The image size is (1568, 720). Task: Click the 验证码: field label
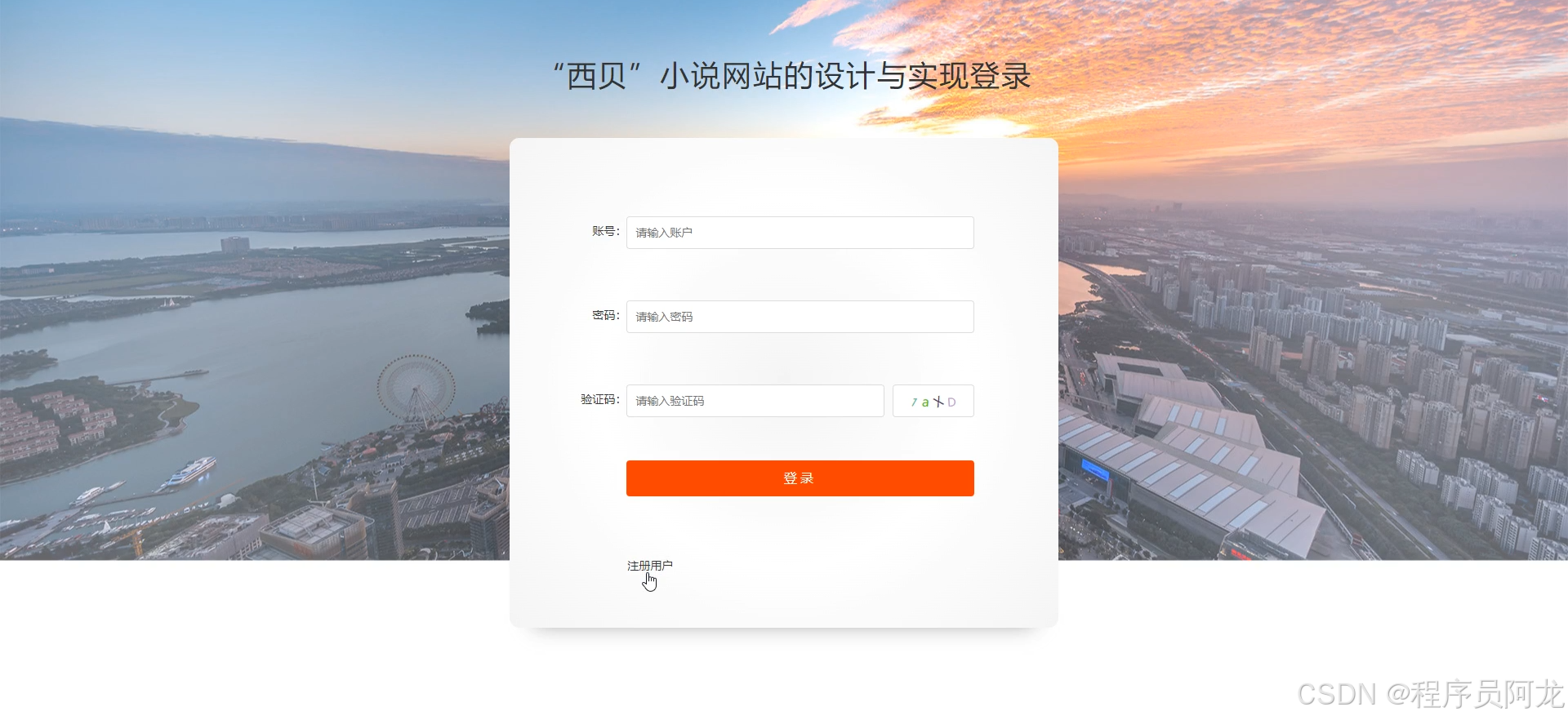tap(600, 399)
